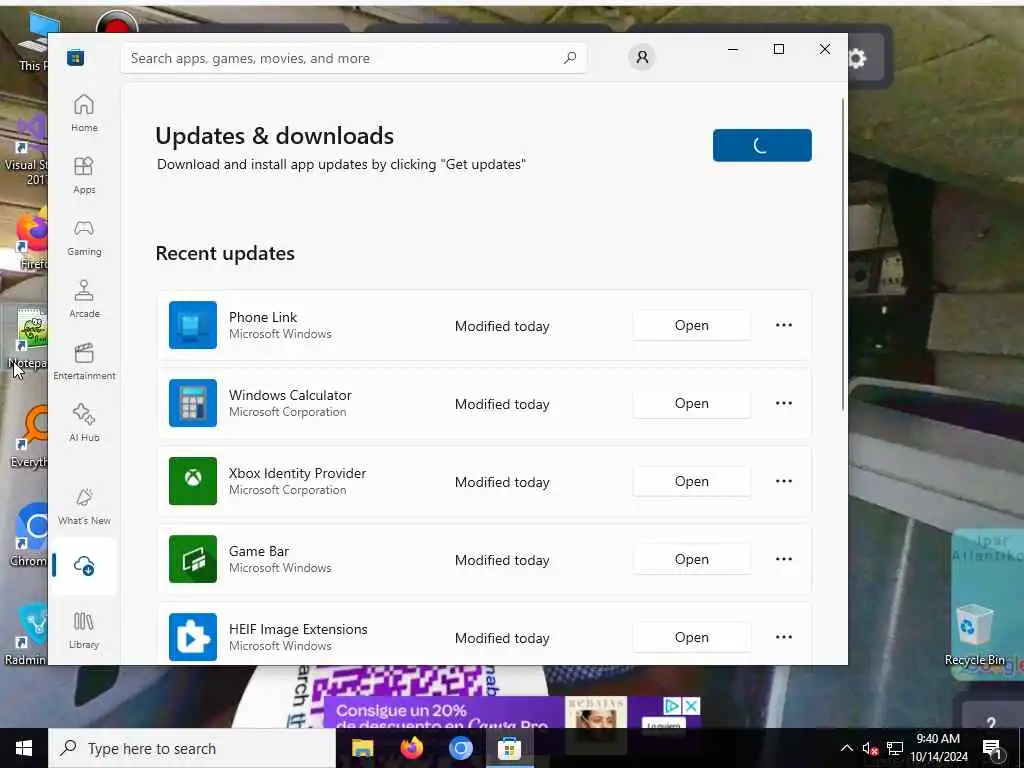Click the search magnifier icon
The width and height of the screenshot is (1024, 768).
coord(569,58)
